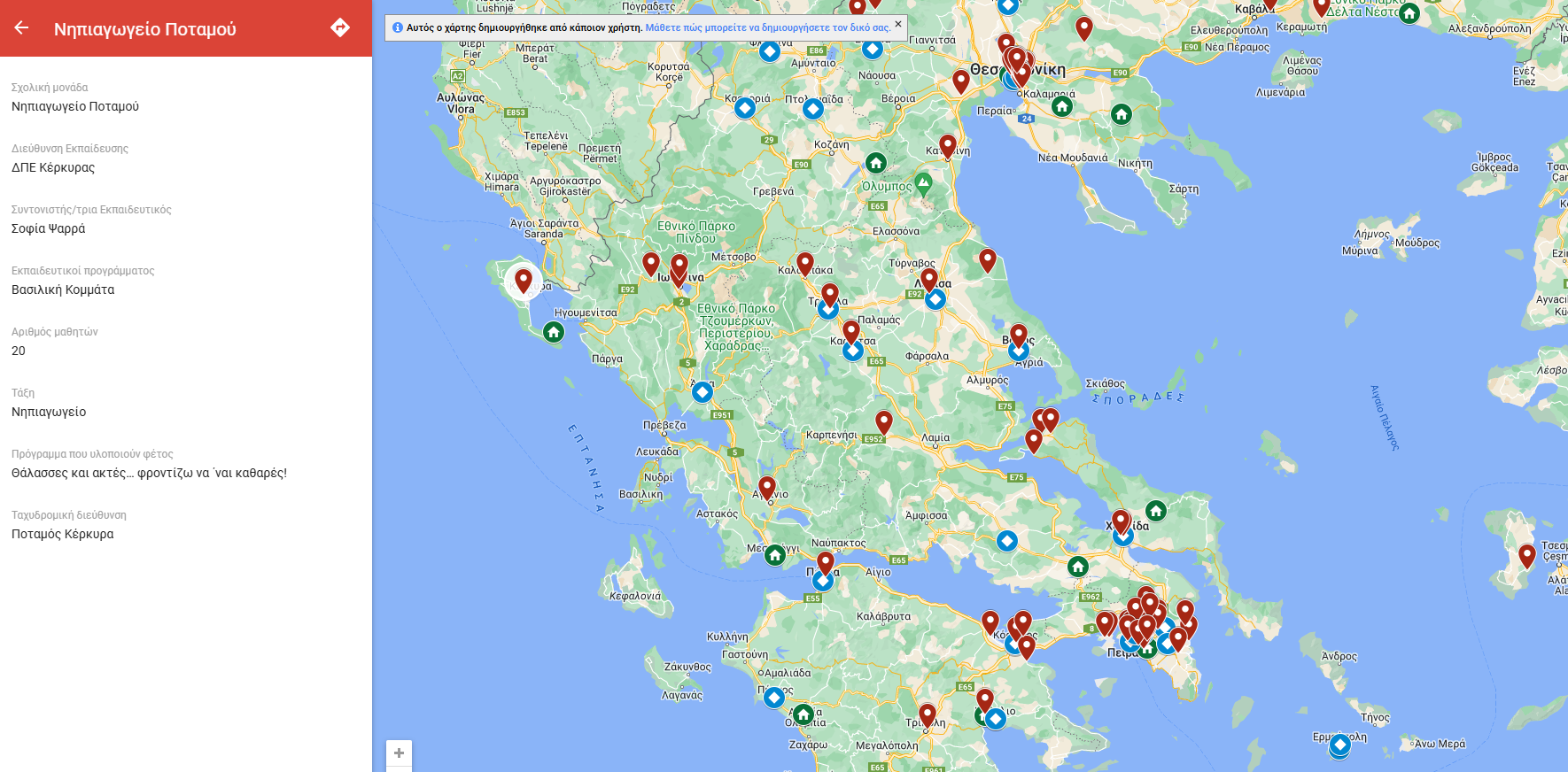Click the red pin near Μέτσοβο west side
This screenshot has height=772, width=1568.
click(x=651, y=263)
